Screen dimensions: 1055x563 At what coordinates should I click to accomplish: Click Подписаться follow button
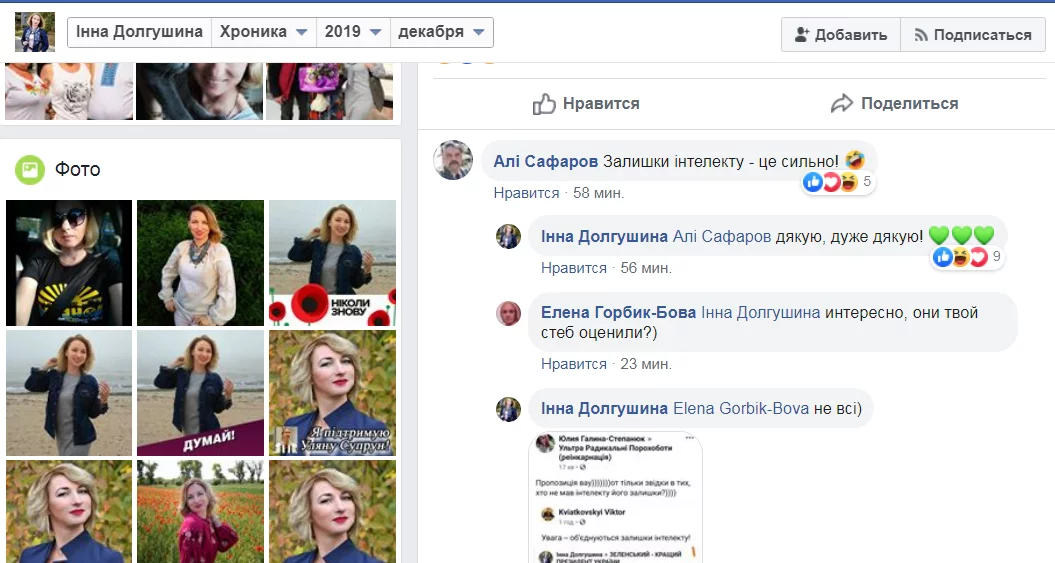point(972,35)
